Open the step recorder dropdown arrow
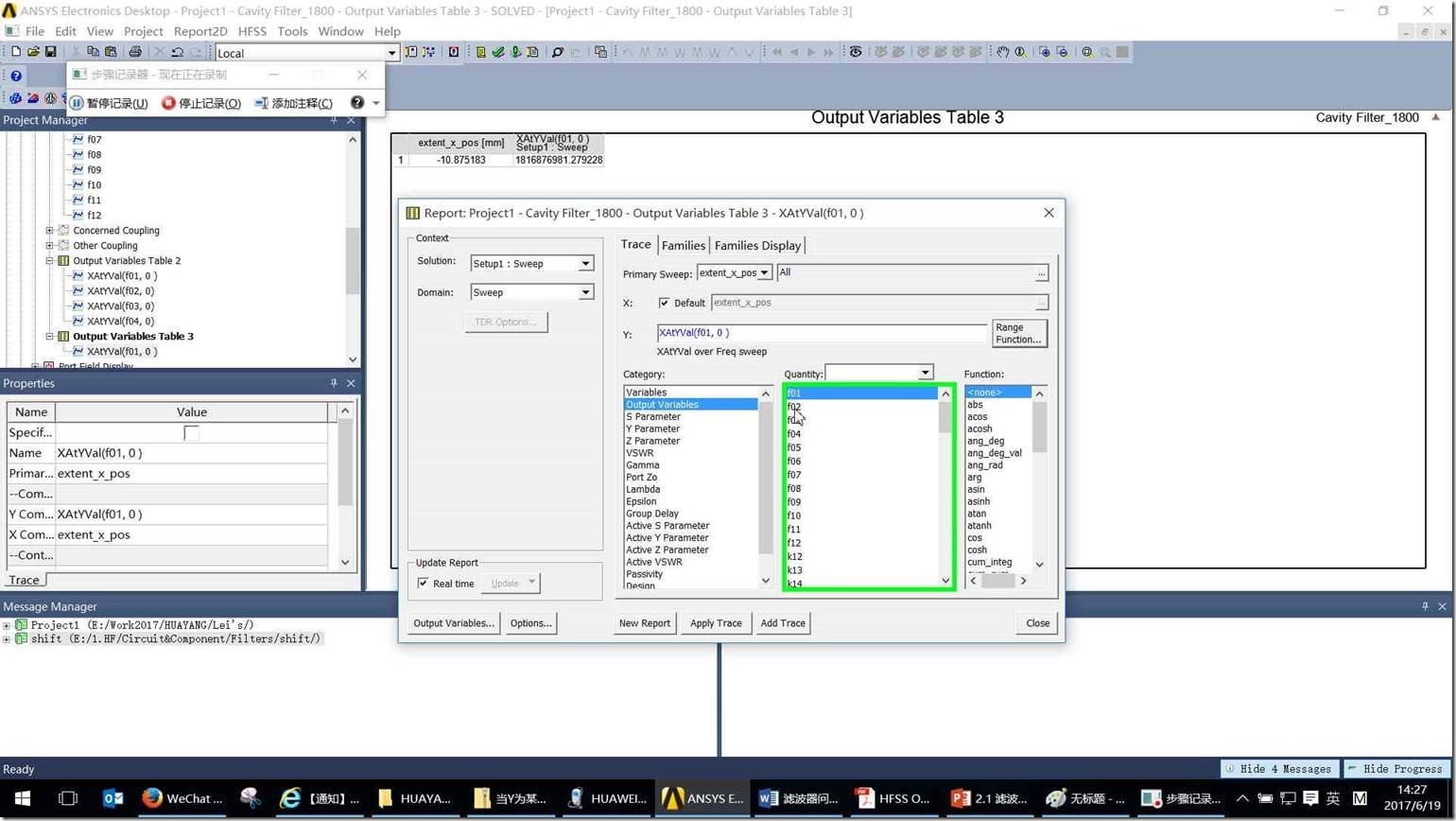 click(375, 103)
